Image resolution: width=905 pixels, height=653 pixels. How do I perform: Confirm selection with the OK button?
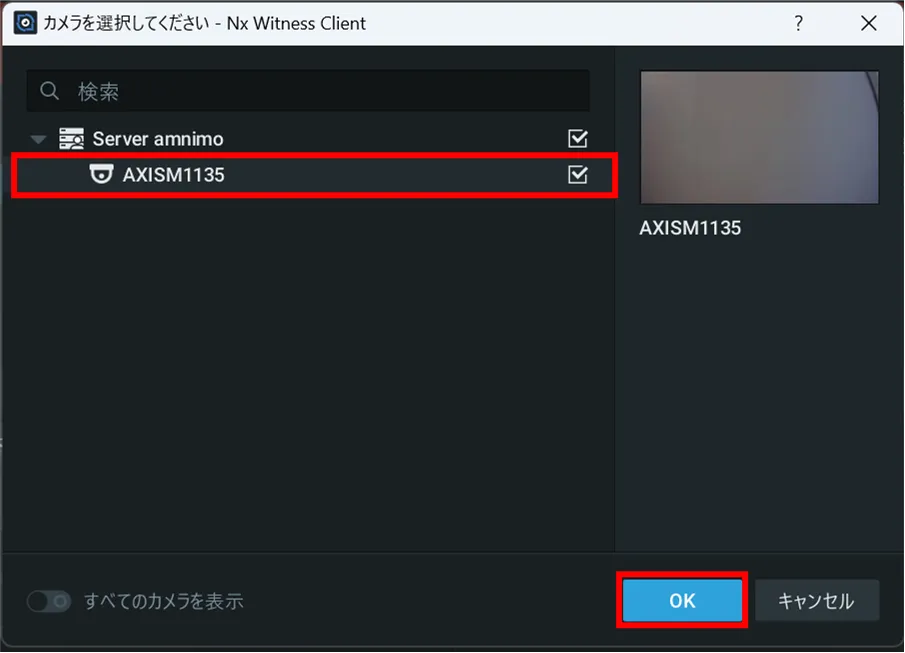682,600
